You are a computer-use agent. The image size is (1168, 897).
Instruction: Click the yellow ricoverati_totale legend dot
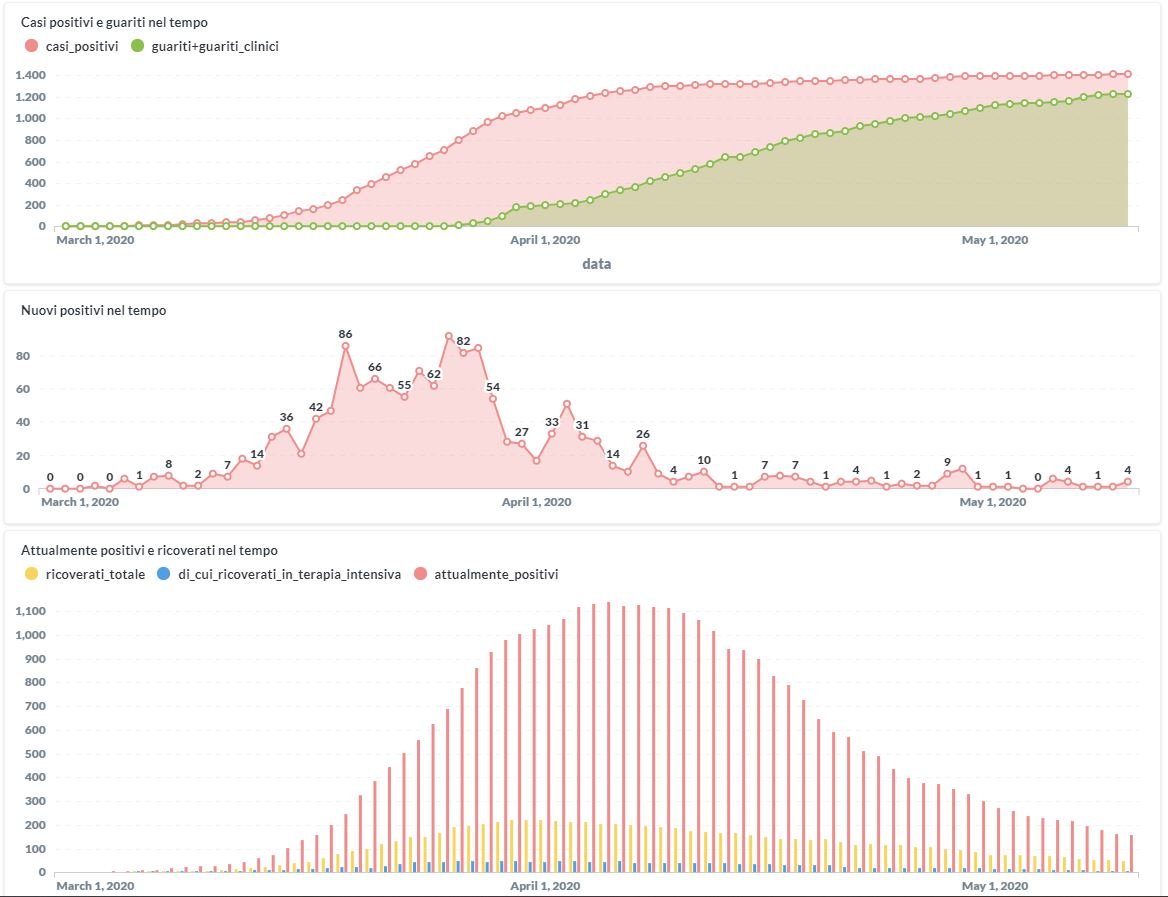31,574
